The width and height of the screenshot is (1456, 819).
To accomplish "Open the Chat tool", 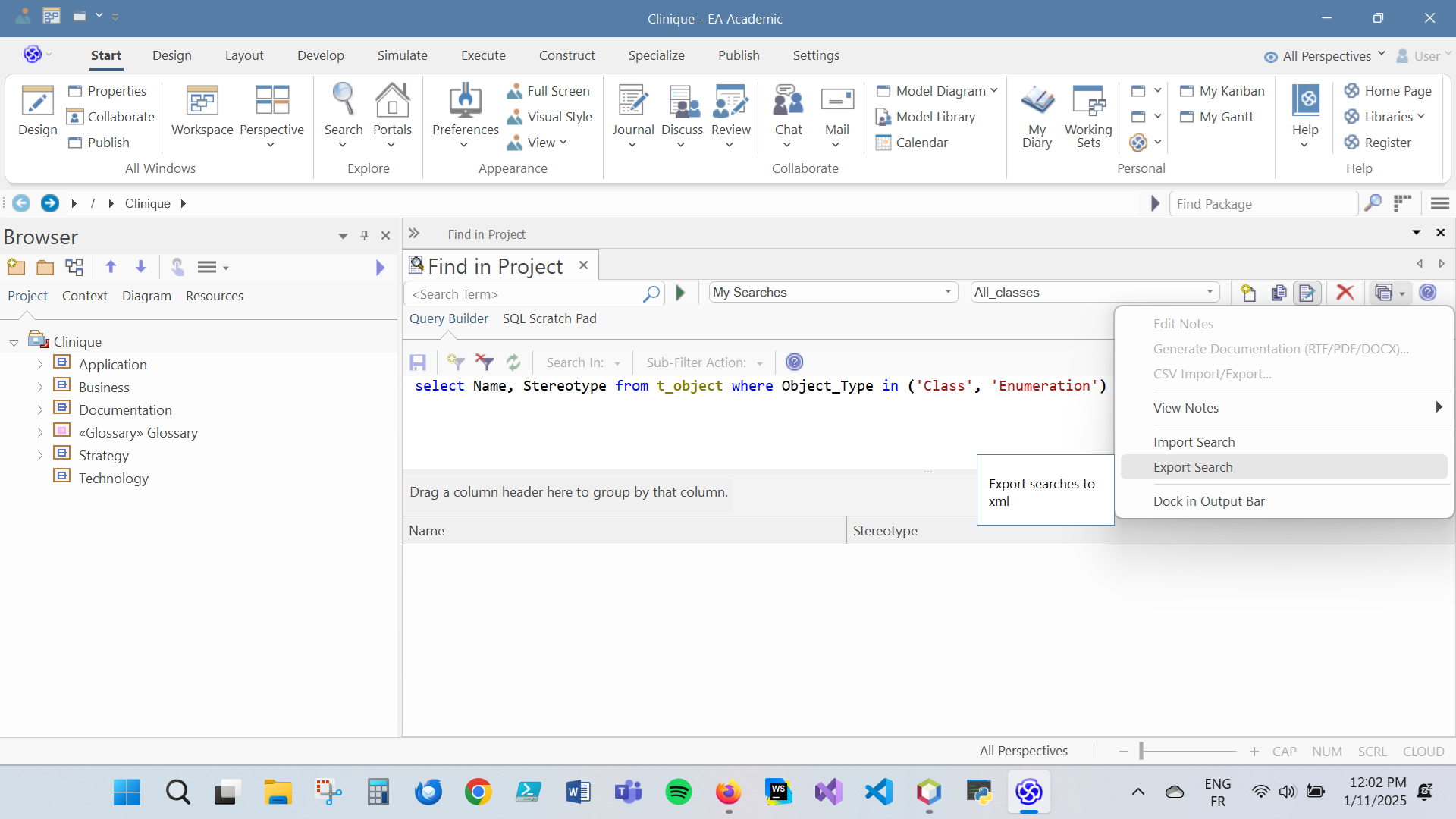I will (x=788, y=115).
